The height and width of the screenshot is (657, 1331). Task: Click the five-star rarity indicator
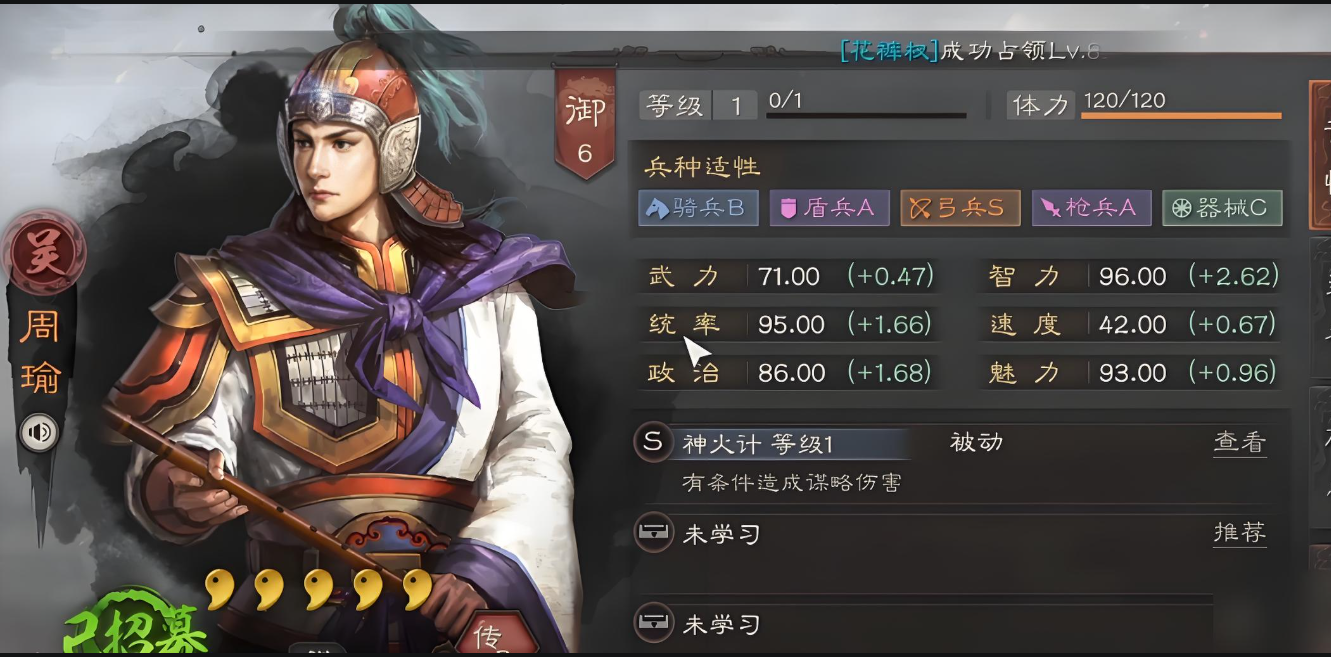(318, 591)
